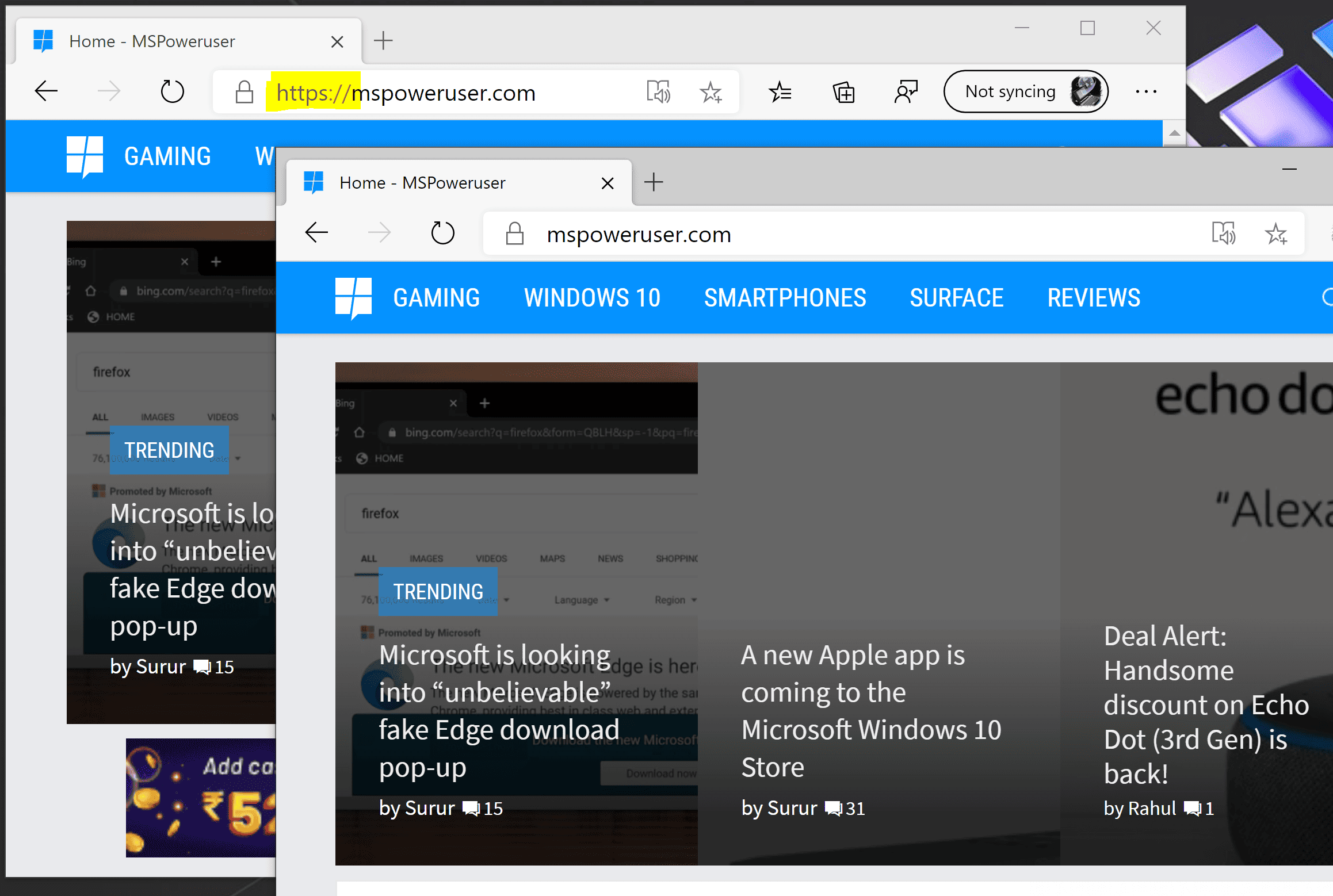Expand the SURFACE navigation menu item
Viewport: 1333px width, 896px height.
click(x=954, y=297)
